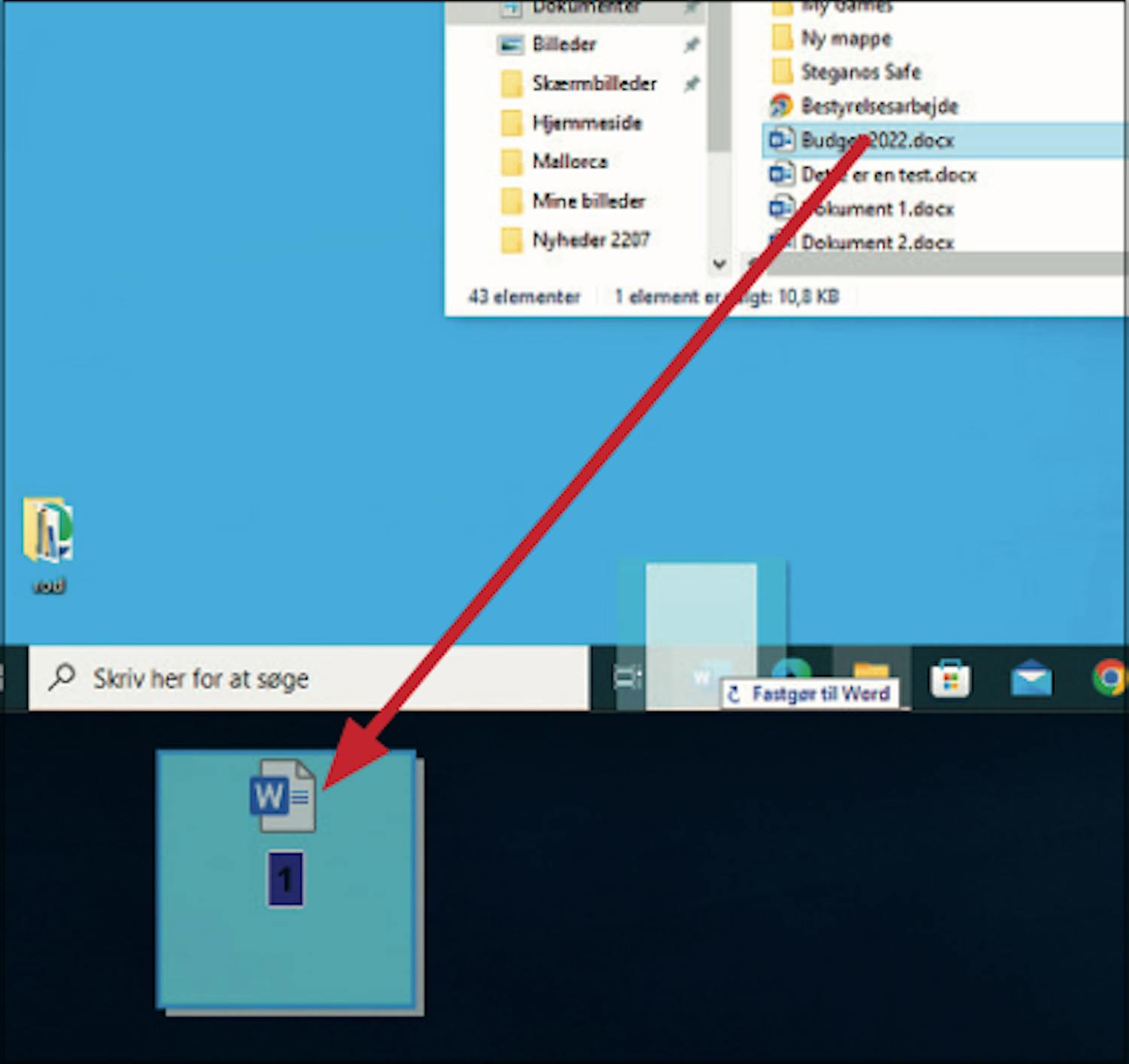Click the navigation pane scrollbar down arrow
Screen dimensions: 1129x1064
point(719,264)
